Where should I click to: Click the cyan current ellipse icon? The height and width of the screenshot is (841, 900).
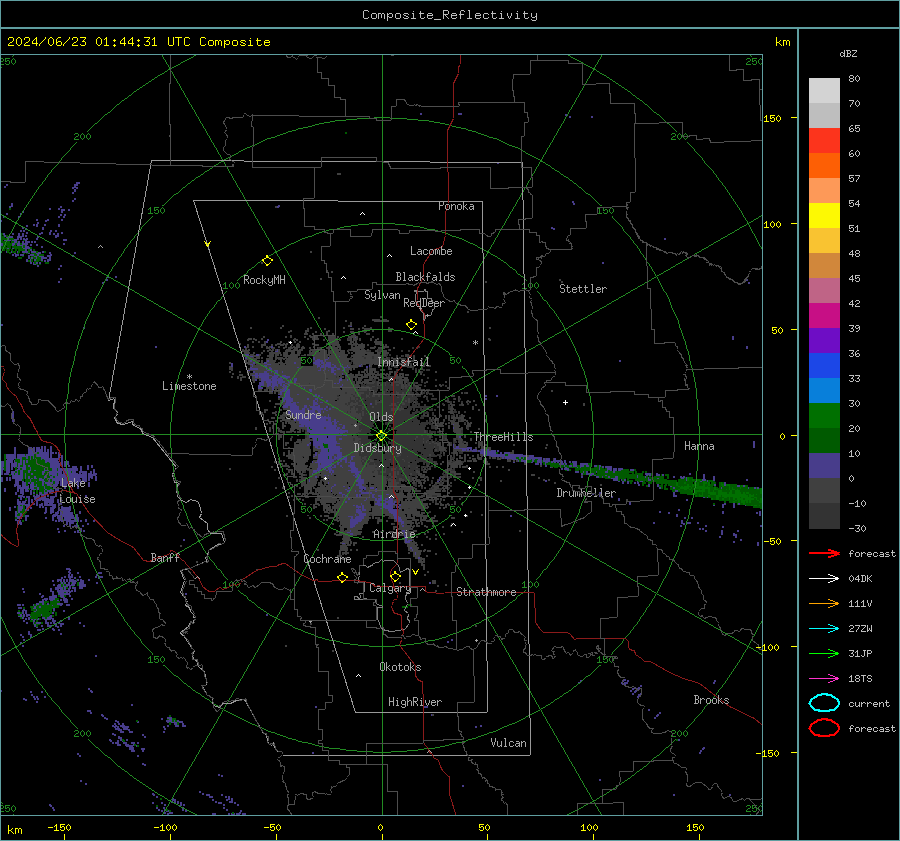point(824,703)
